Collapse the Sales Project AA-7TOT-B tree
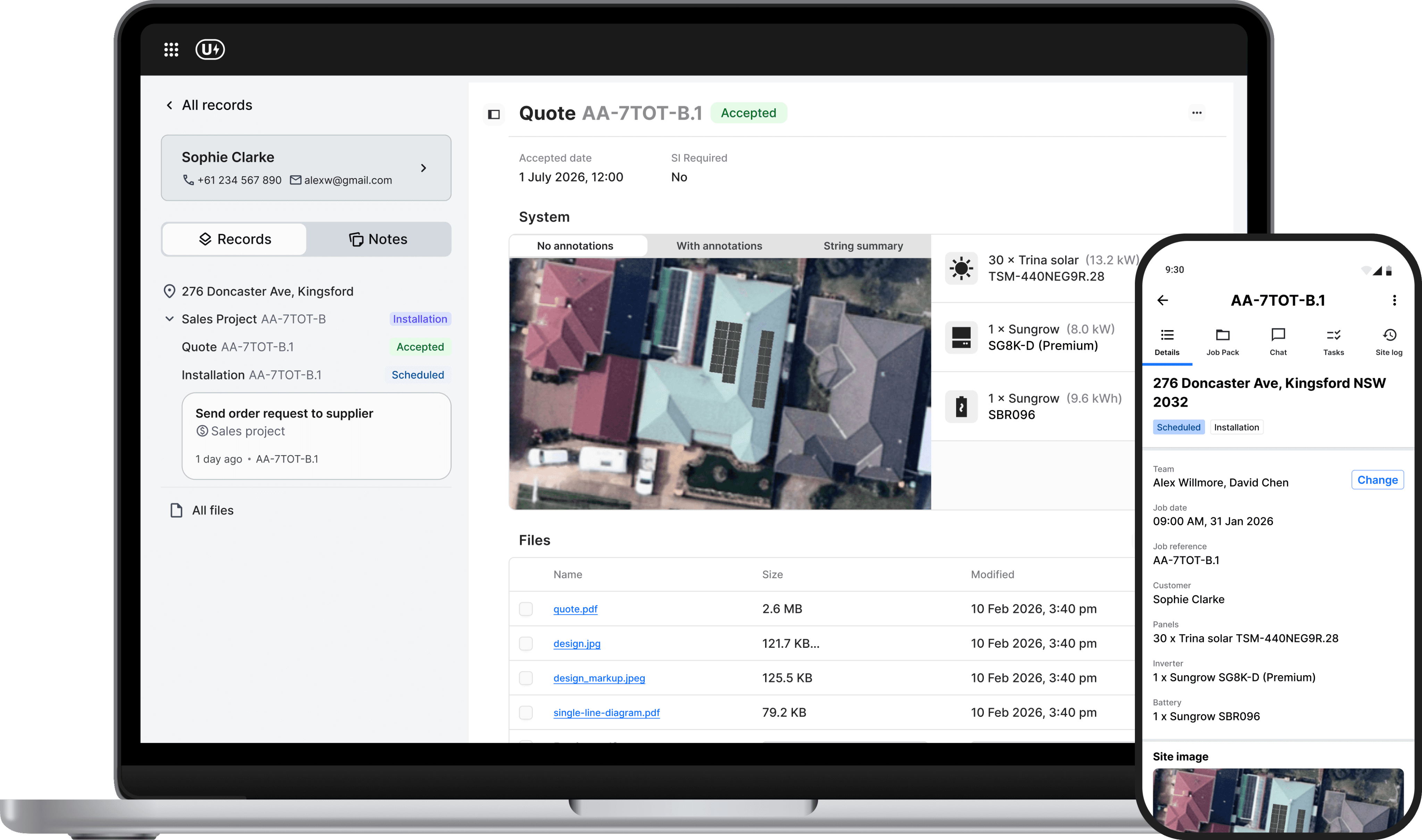Screen dimensions: 1422x840 (169, 319)
